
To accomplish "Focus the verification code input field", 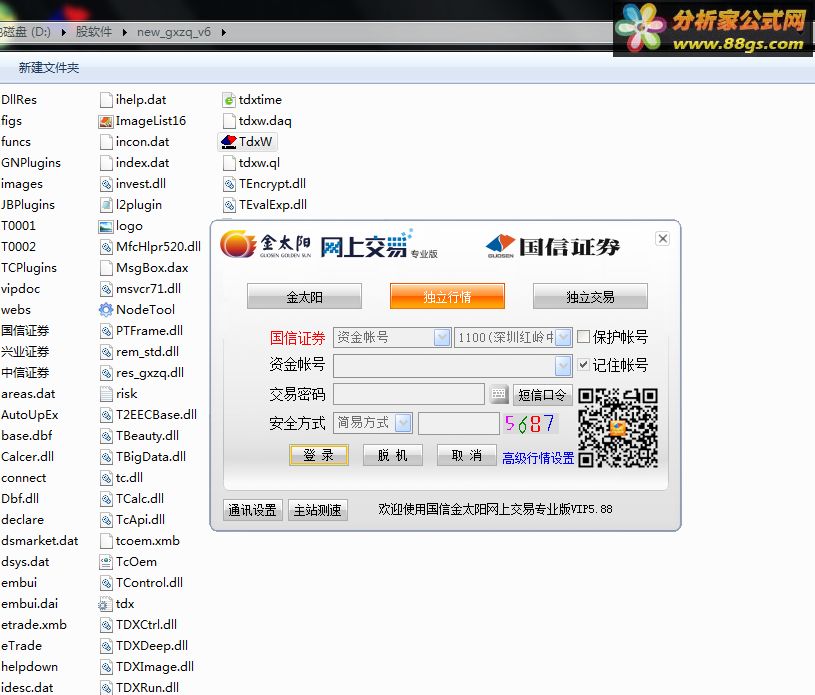I will (x=459, y=423).
